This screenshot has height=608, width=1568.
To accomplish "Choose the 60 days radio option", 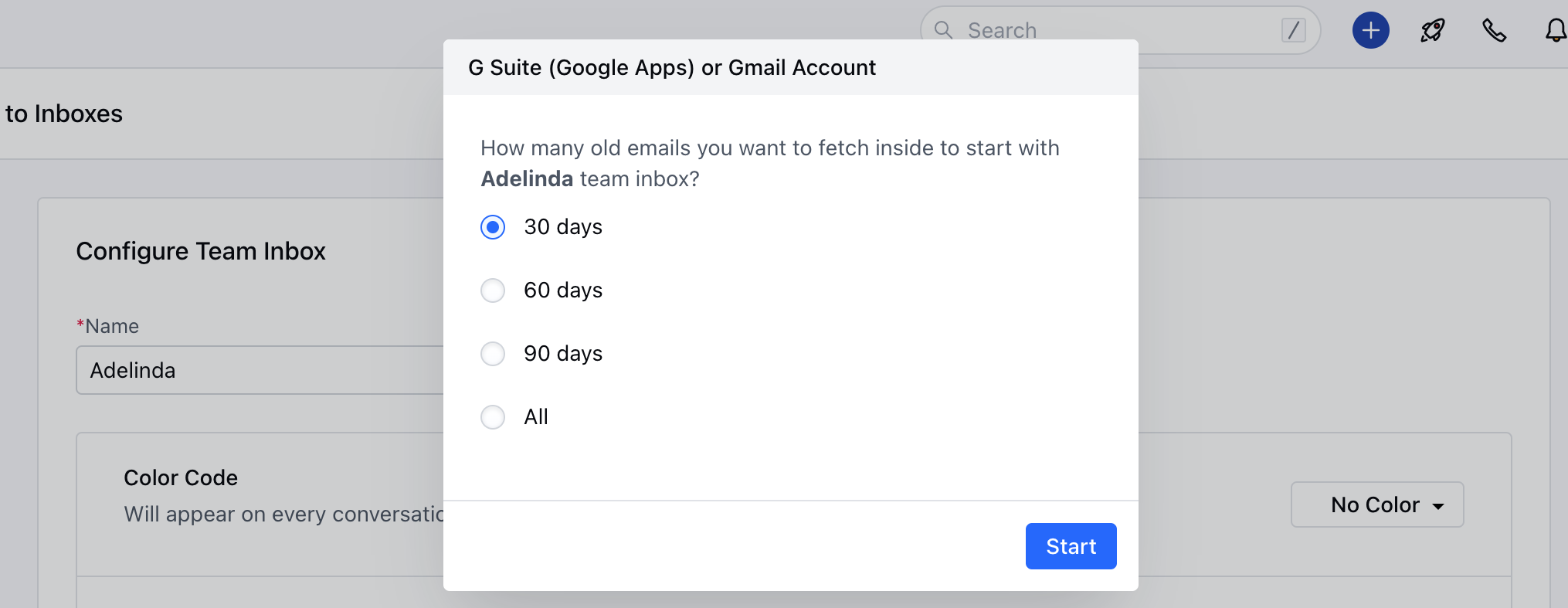I will (x=493, y=290).
